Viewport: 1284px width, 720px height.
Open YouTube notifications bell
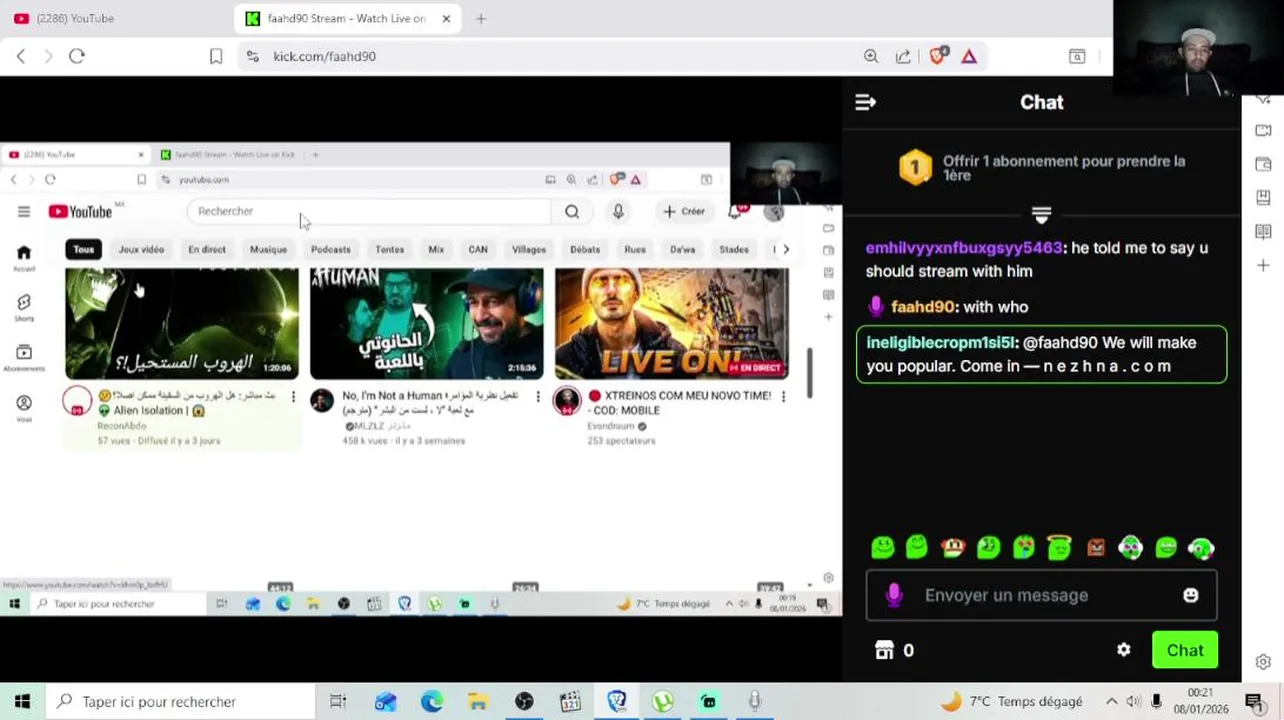736,211
